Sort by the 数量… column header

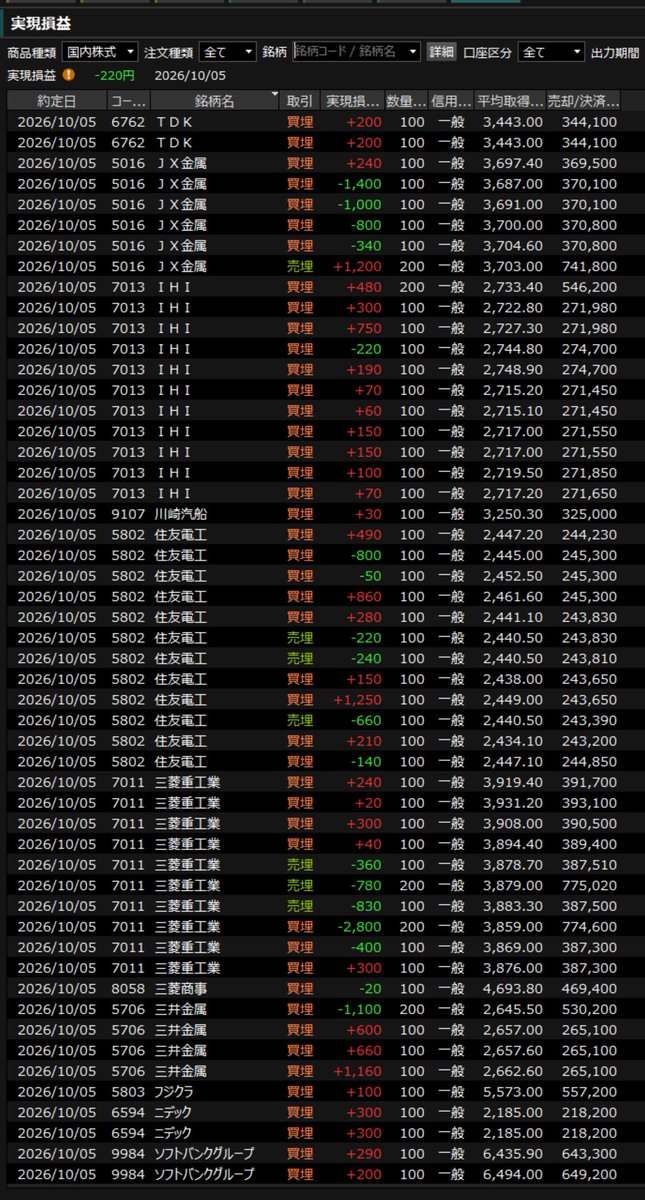point(406,101)
